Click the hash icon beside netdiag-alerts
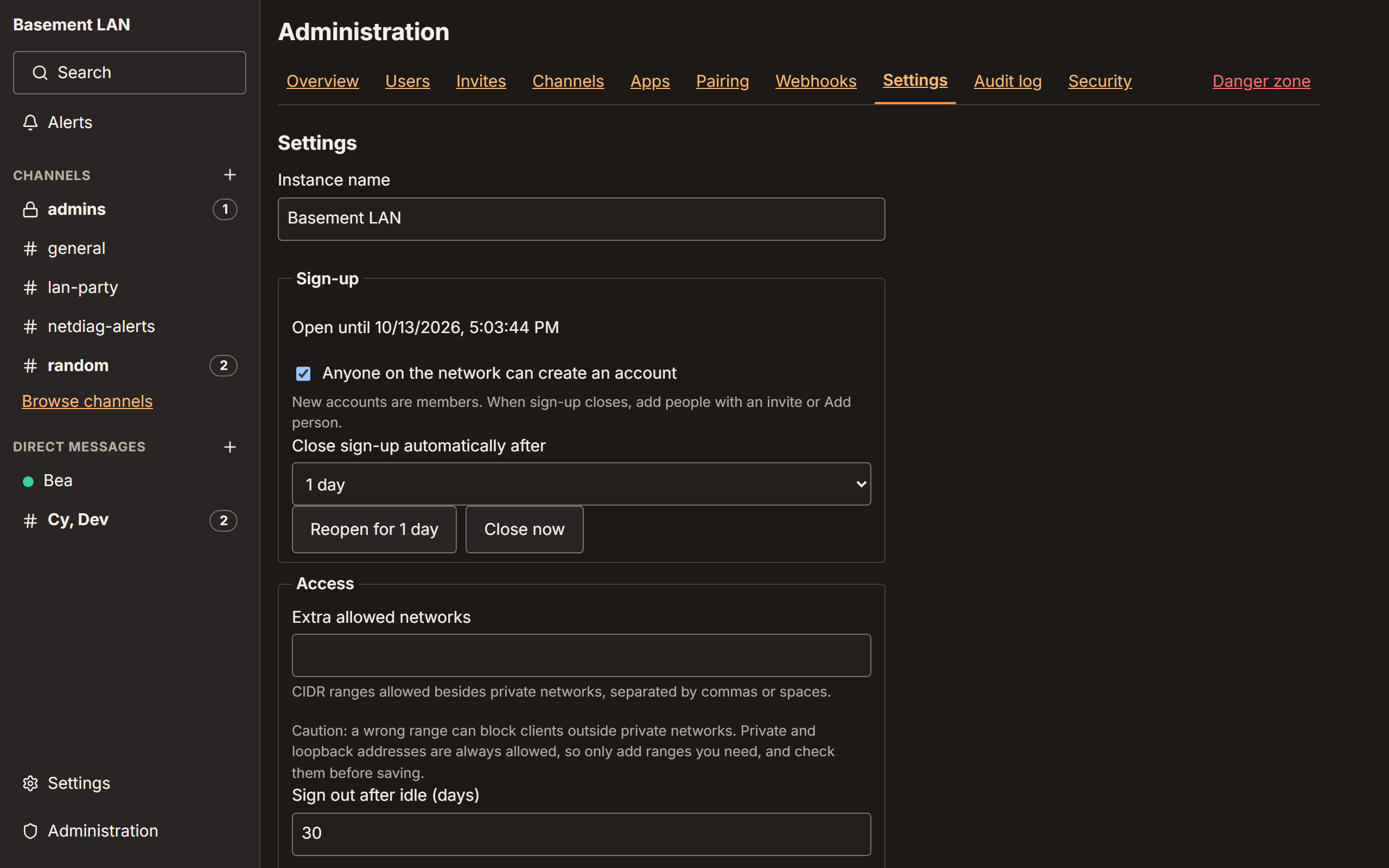This screenshot has height=868, width=1389. [30, 327]
